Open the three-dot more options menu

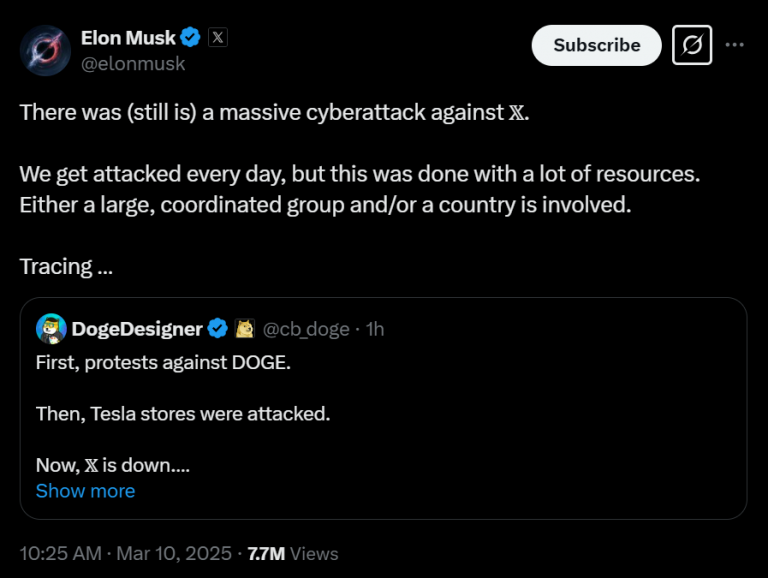pyautogui.click(x=734, y=45)
